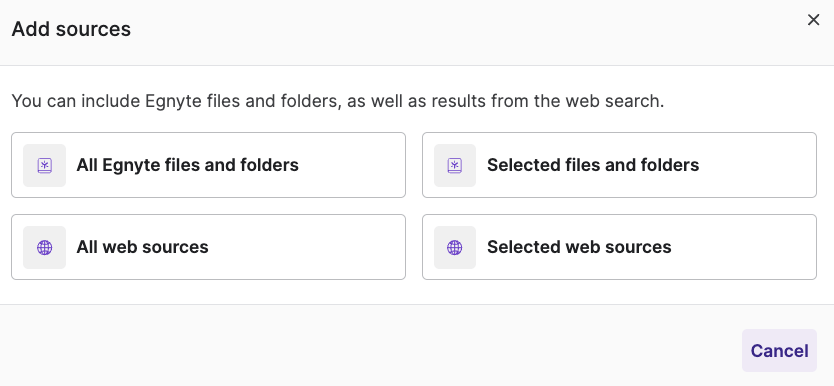Choose All Egnyte files and folders option
The width and height of the screenshot is (834, 386).
[208, 165]
